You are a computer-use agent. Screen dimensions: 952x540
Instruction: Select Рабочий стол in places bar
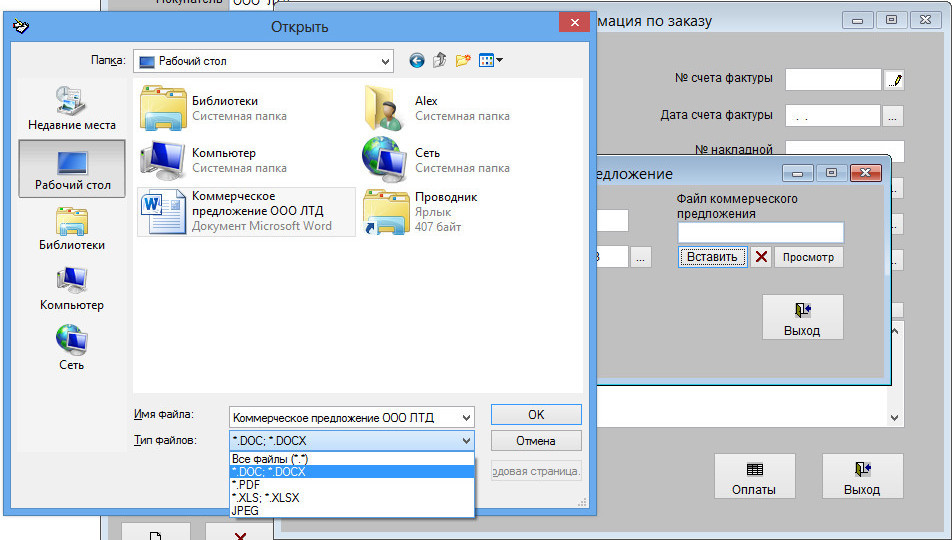tap(72, 169)
